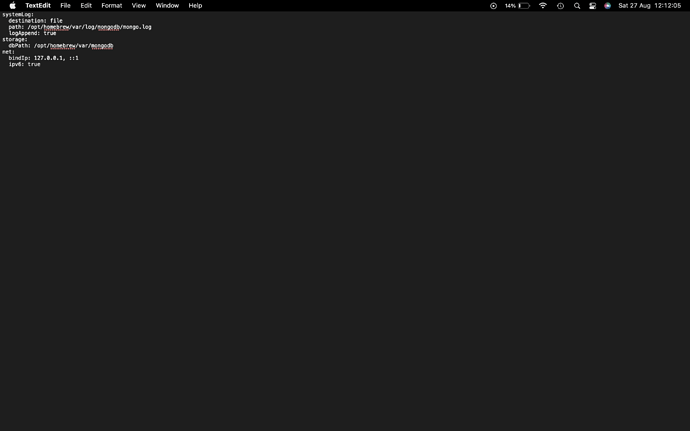Screen dimensions: 690x431
Task: Click the date and time Sat 27 Aug
Action: 650,6
